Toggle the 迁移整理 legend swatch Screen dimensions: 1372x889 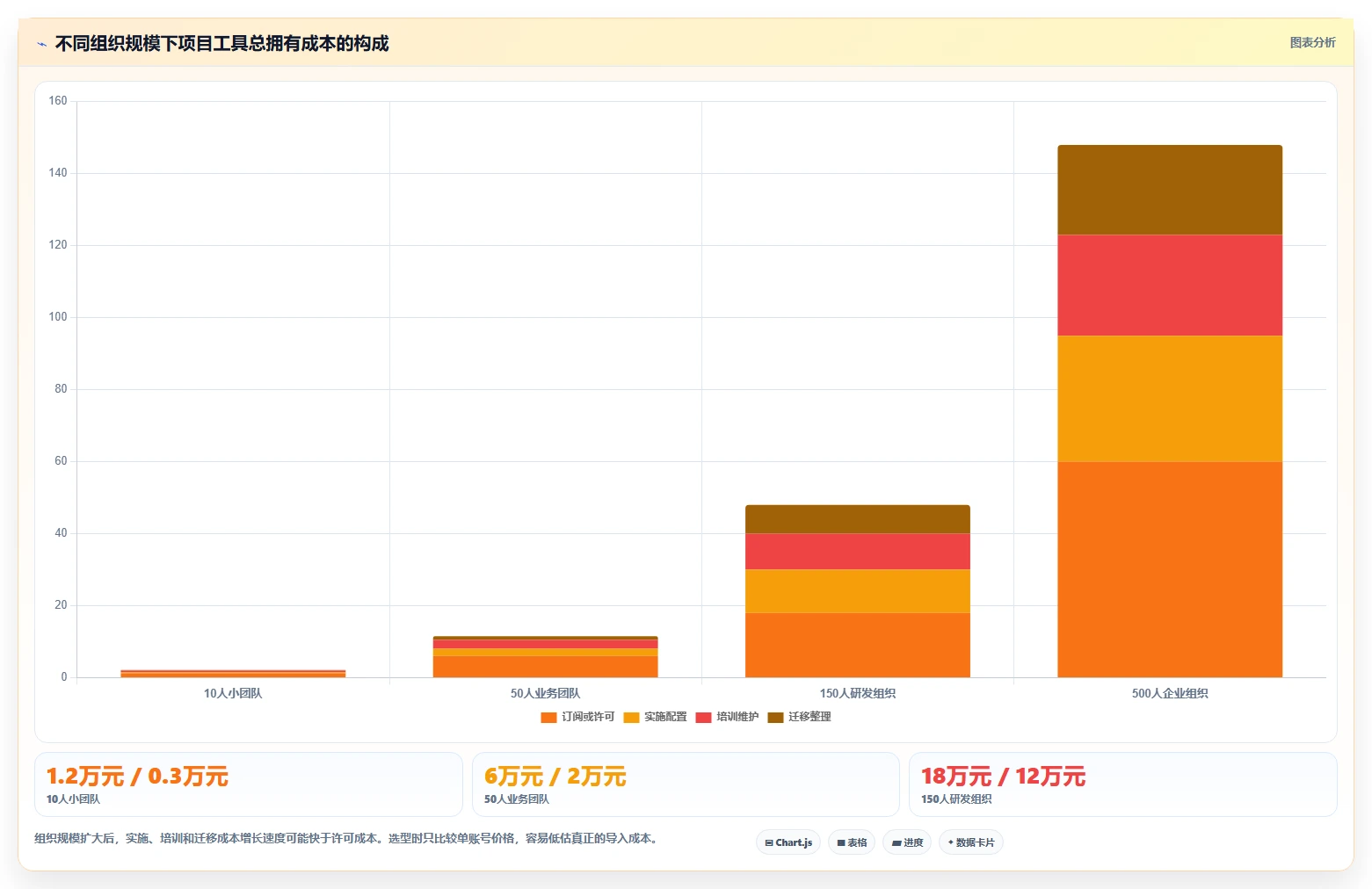click(775, 718)
